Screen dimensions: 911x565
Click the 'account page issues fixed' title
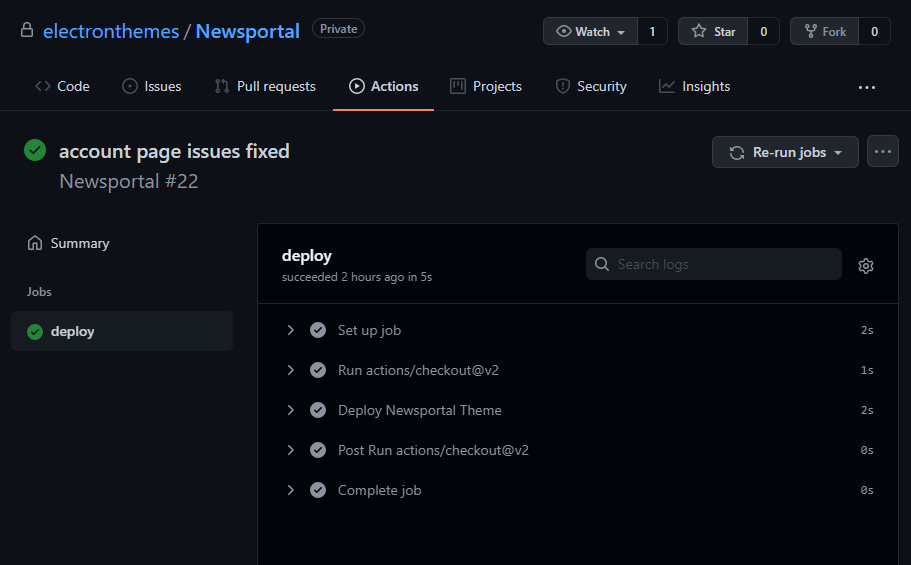pyautogui.click(x=174, y=152)
